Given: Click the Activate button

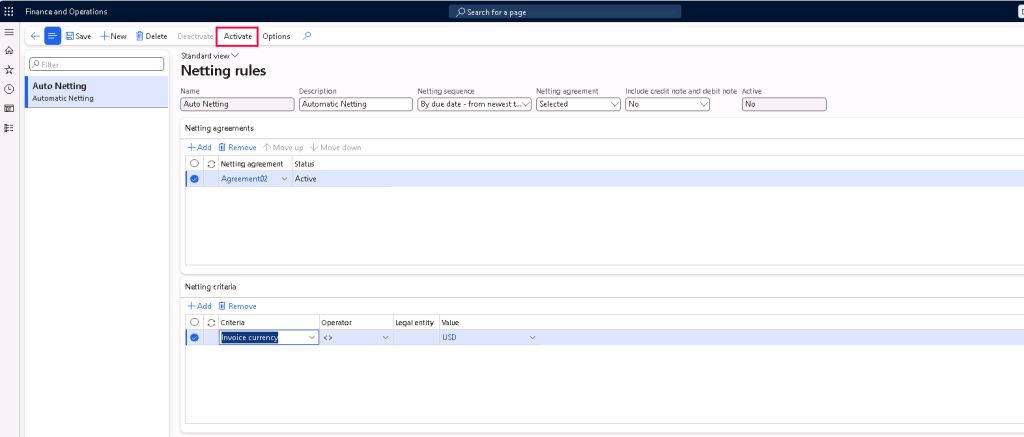Looking at the screenshot, I should pos(237,36).
